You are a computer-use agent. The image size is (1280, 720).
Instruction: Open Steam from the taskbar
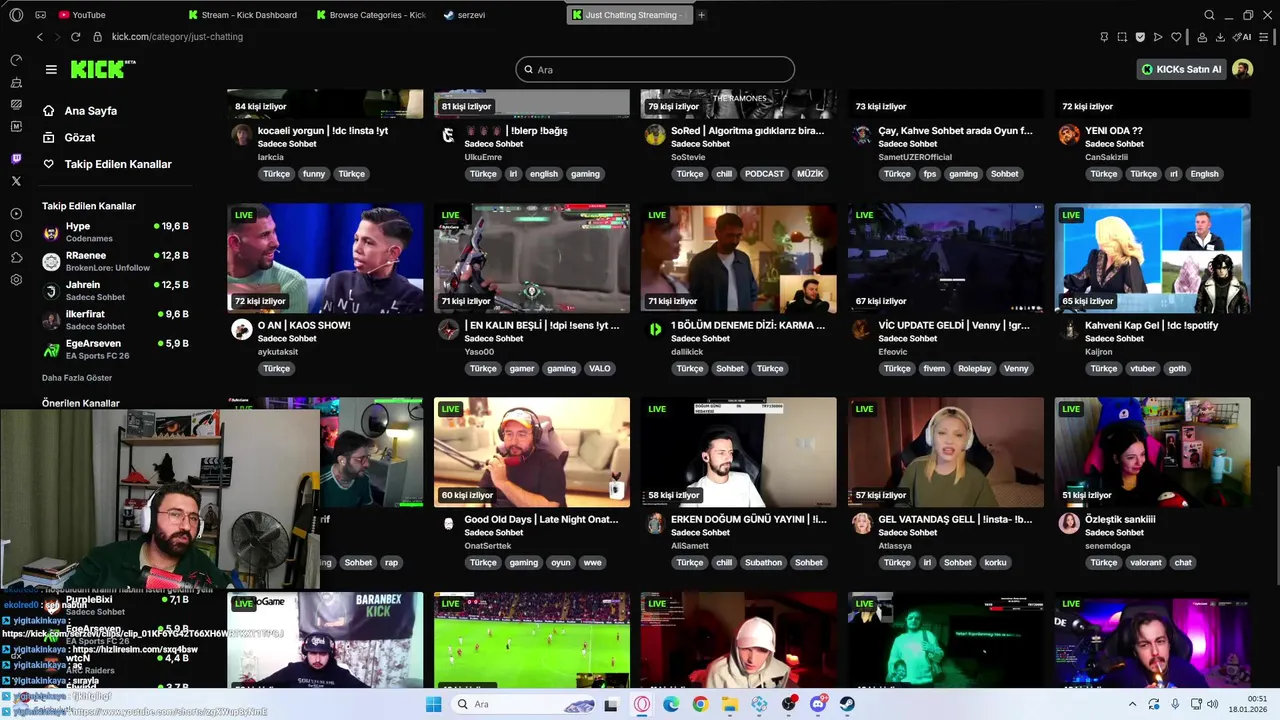tap(847, 704)
